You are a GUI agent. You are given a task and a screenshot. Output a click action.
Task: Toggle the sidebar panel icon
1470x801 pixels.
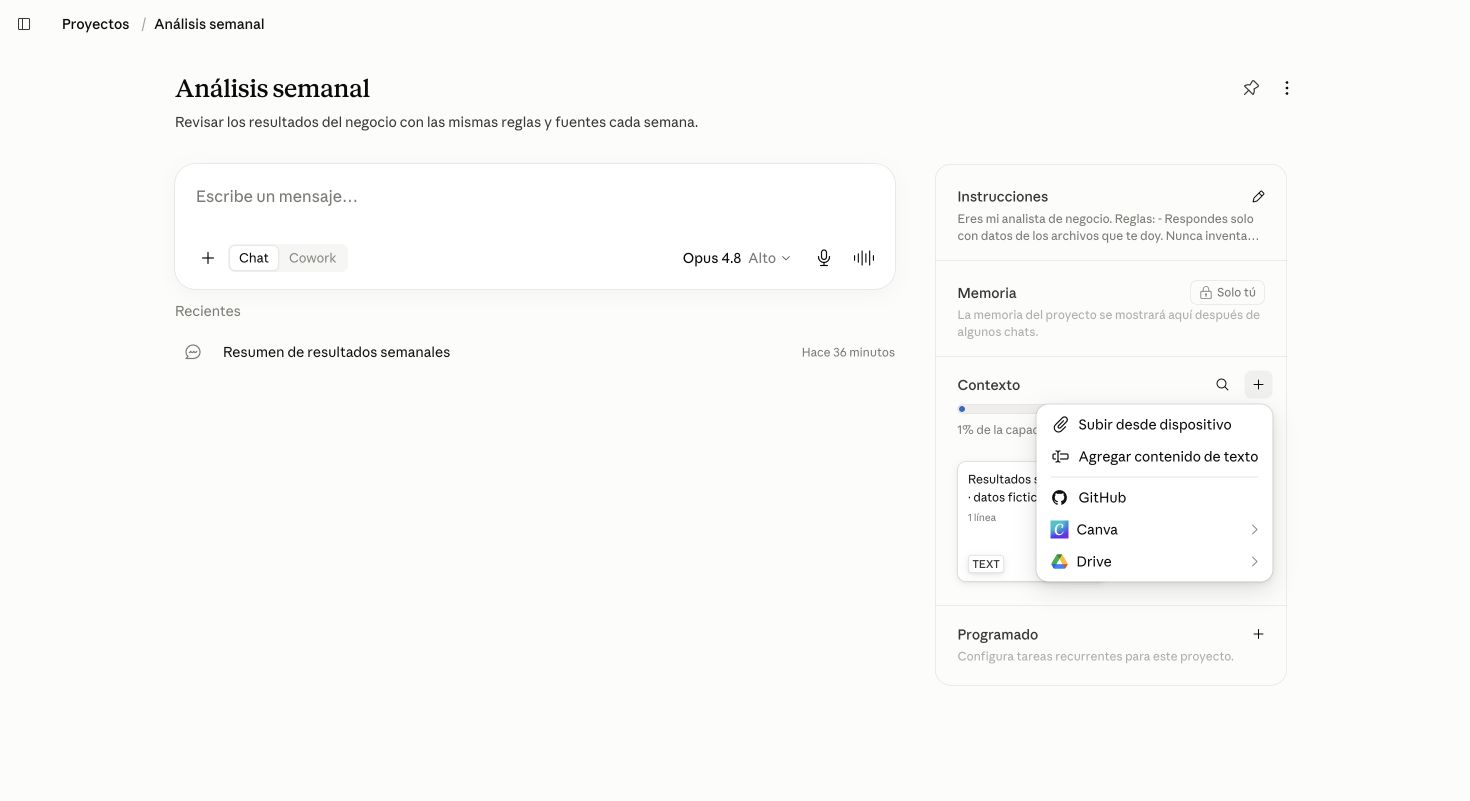pyautogui.click(x=24, y=24)
